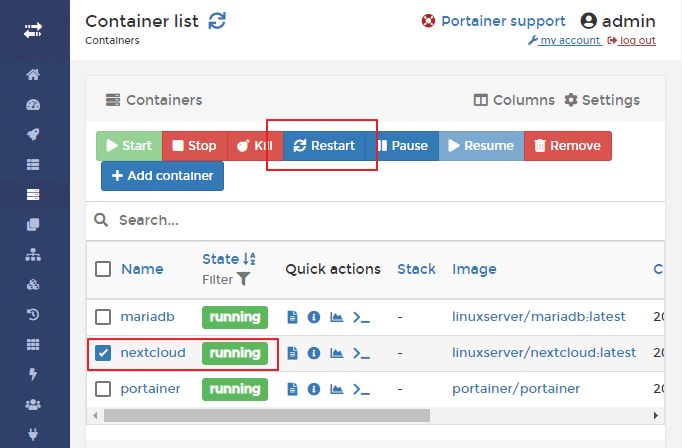Click the running badge for mariadb
This screenshot has height=448, width=682.
(x=235, y=317)
